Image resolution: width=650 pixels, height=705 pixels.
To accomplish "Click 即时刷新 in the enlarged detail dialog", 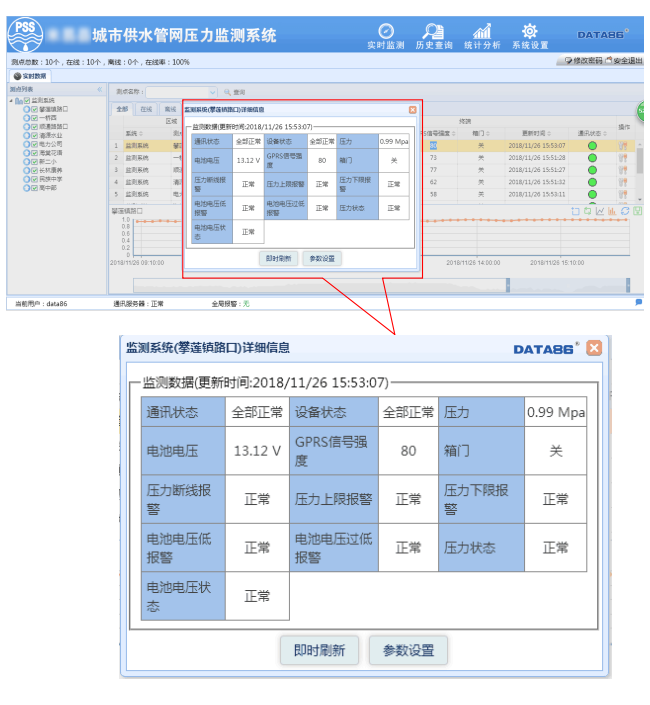I will tap(319, 650).
